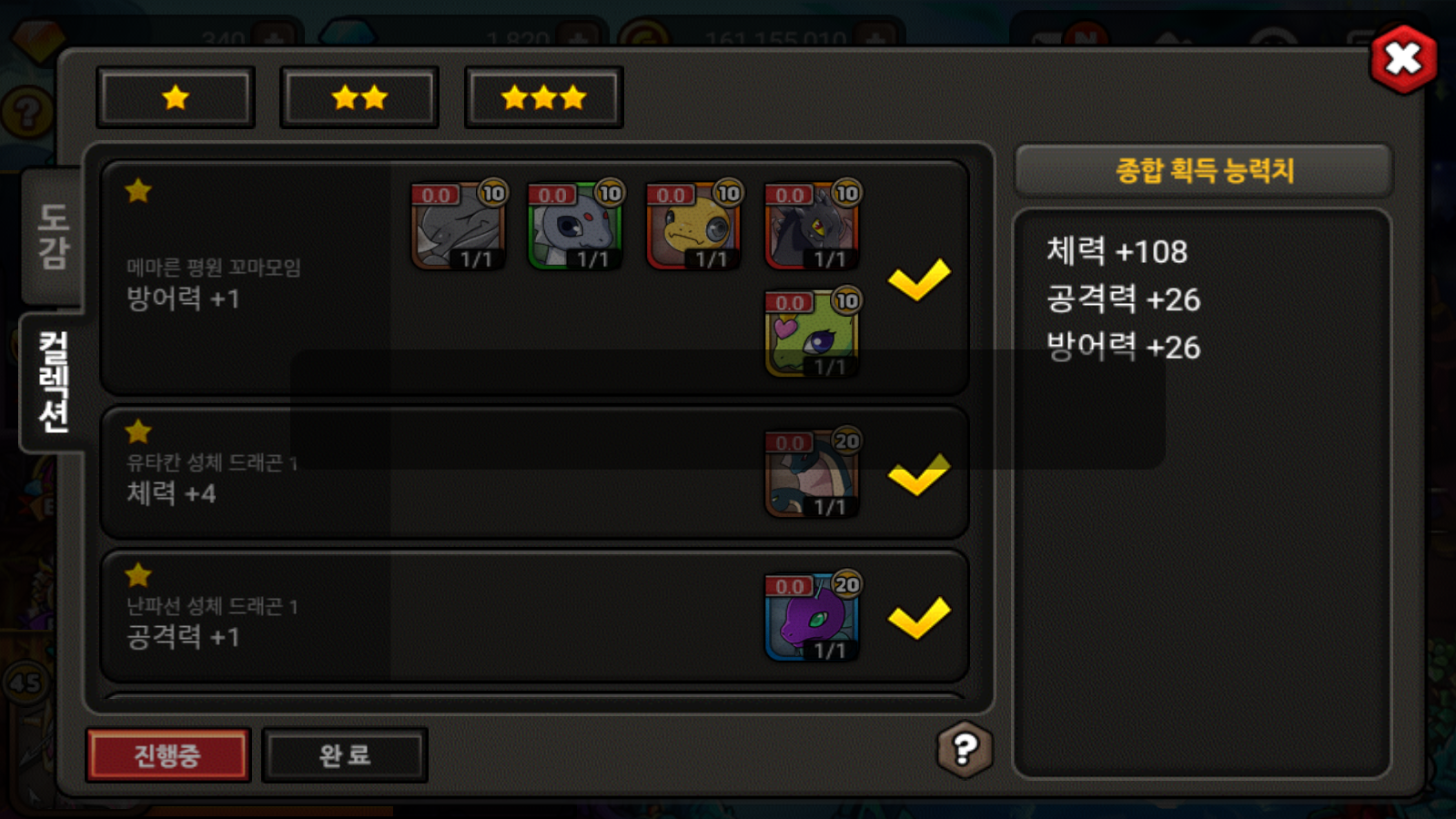Viewport: 1456px width, 819px height.
Task: Close the collection window with red X
Action: (x=1403, y=59)
